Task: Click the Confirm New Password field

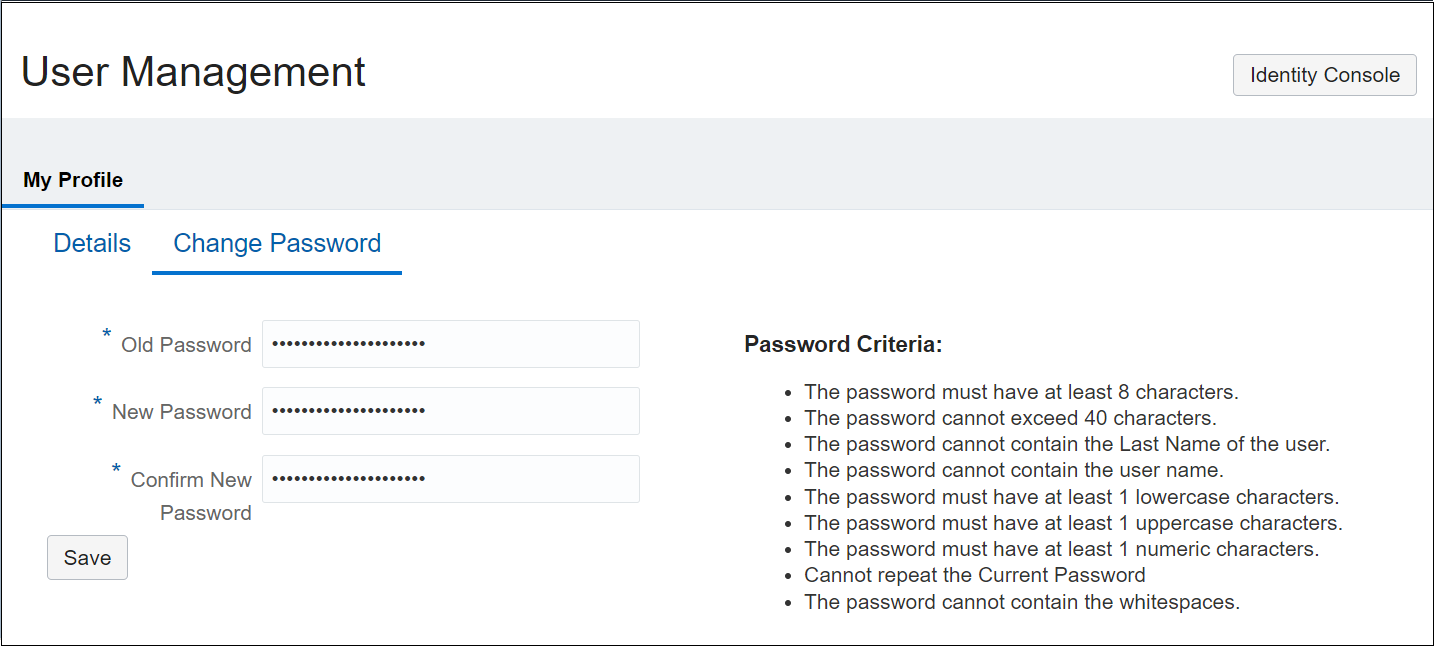Action: coord(450,478)
